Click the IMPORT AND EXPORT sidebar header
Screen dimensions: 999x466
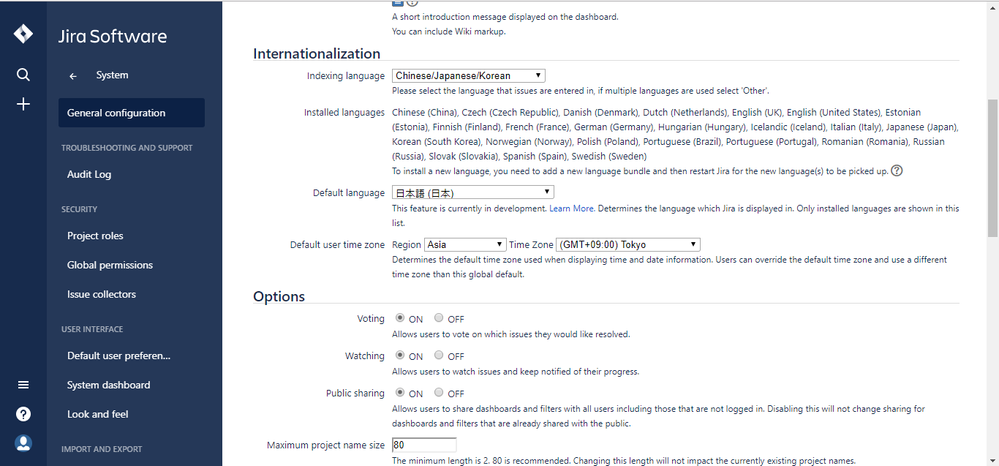[x=101, y=449]
